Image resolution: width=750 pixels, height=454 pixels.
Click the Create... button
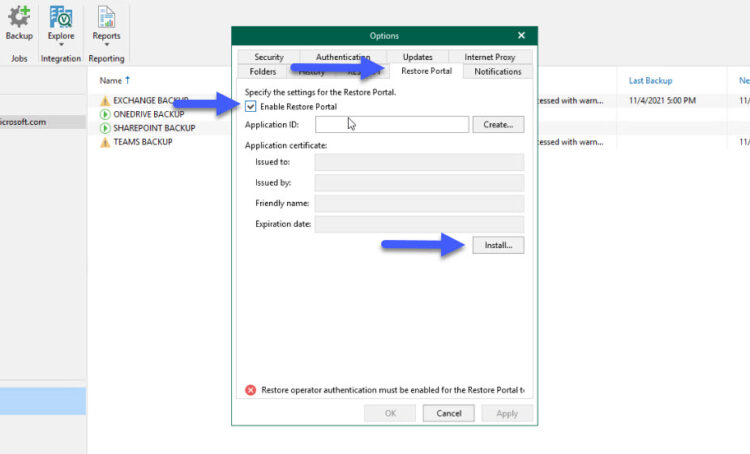pyautogui.click(x=498, y=124)
